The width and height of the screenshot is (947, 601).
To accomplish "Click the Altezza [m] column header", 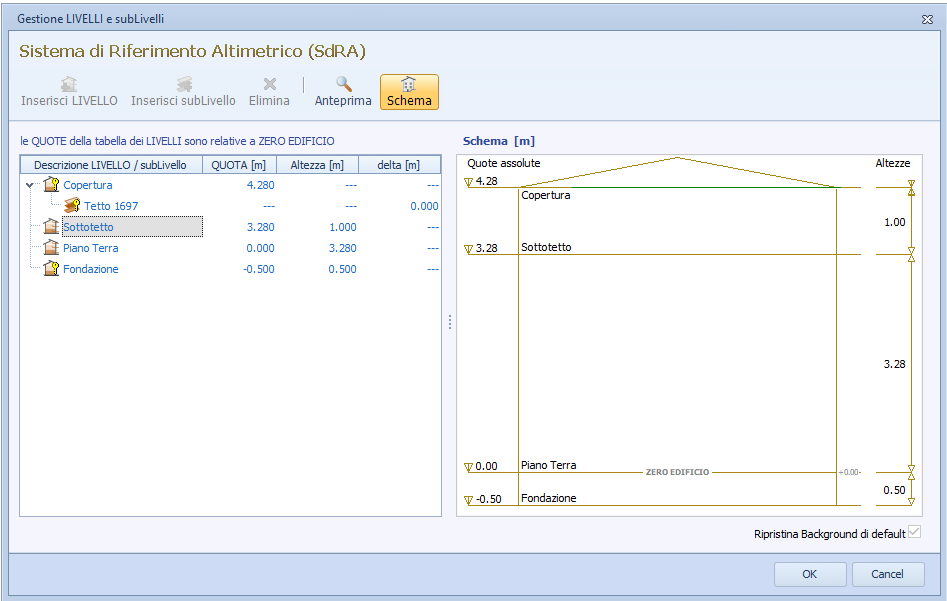I will 316,165.
